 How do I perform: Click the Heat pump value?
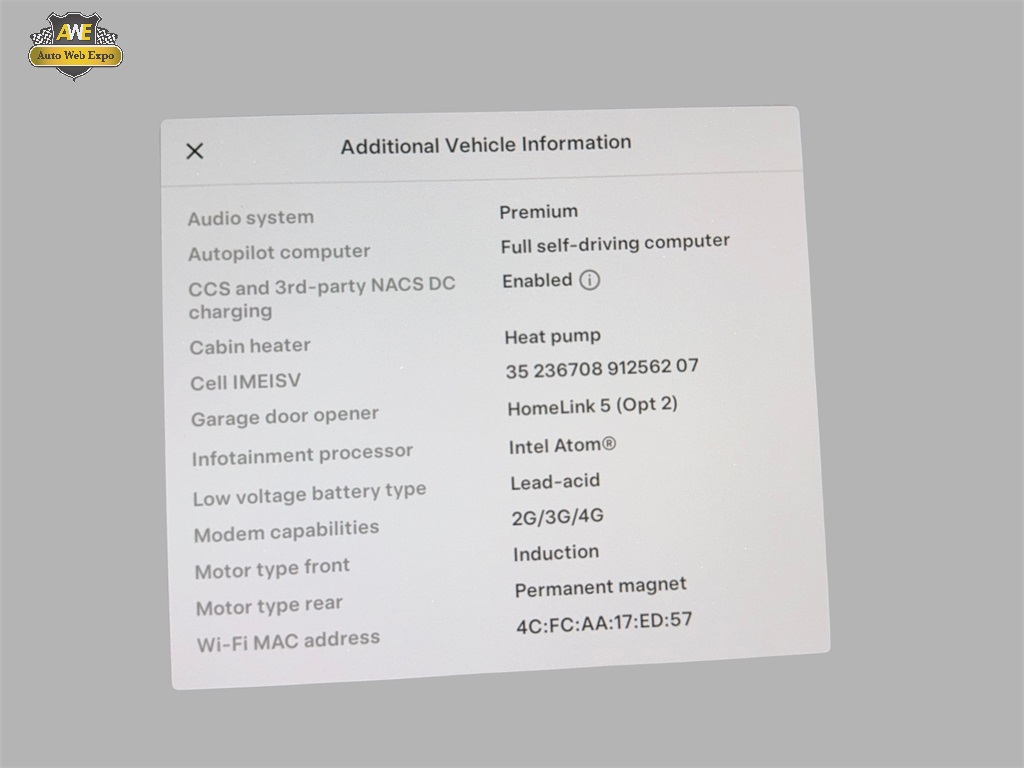pos(552,337)
